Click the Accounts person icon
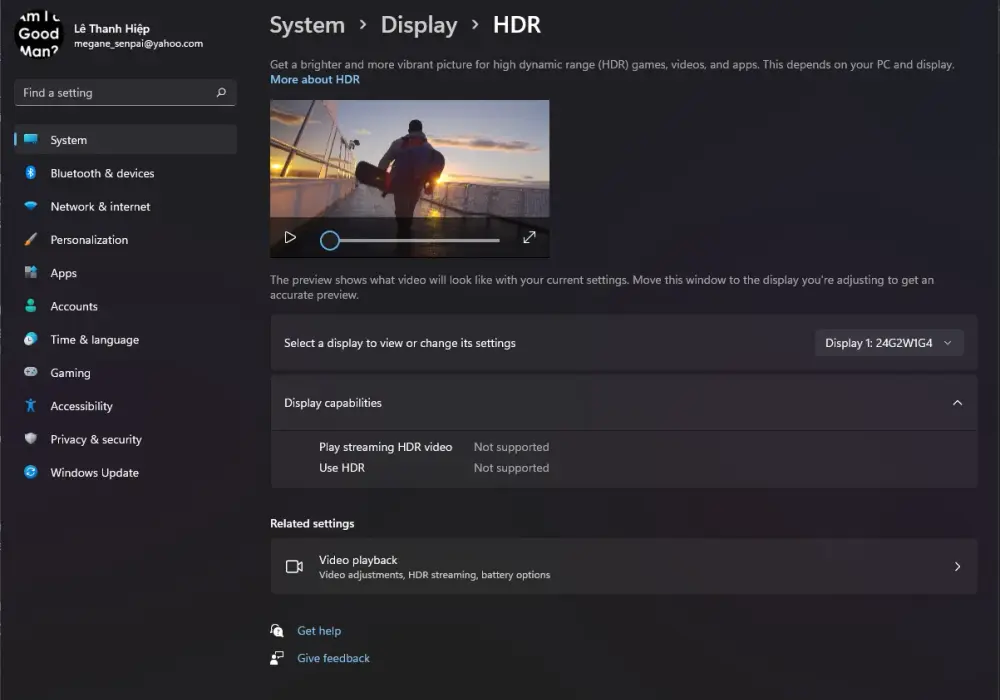The image size is (1000, 700). pos(31,305)
